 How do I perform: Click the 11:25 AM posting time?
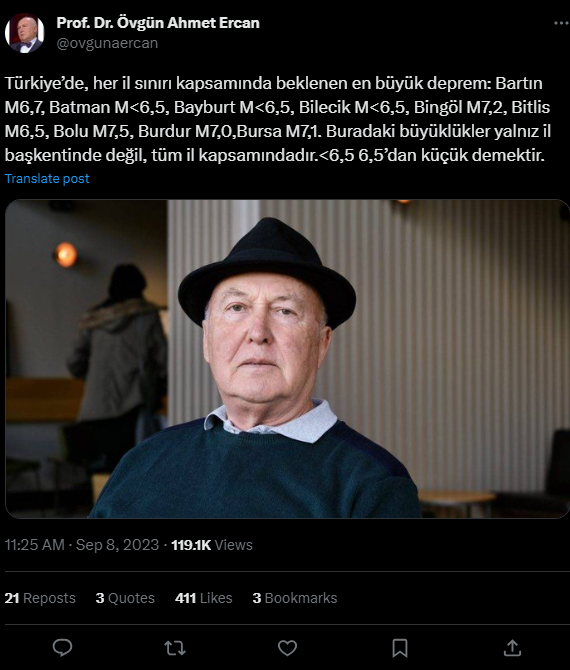(35, 545)
